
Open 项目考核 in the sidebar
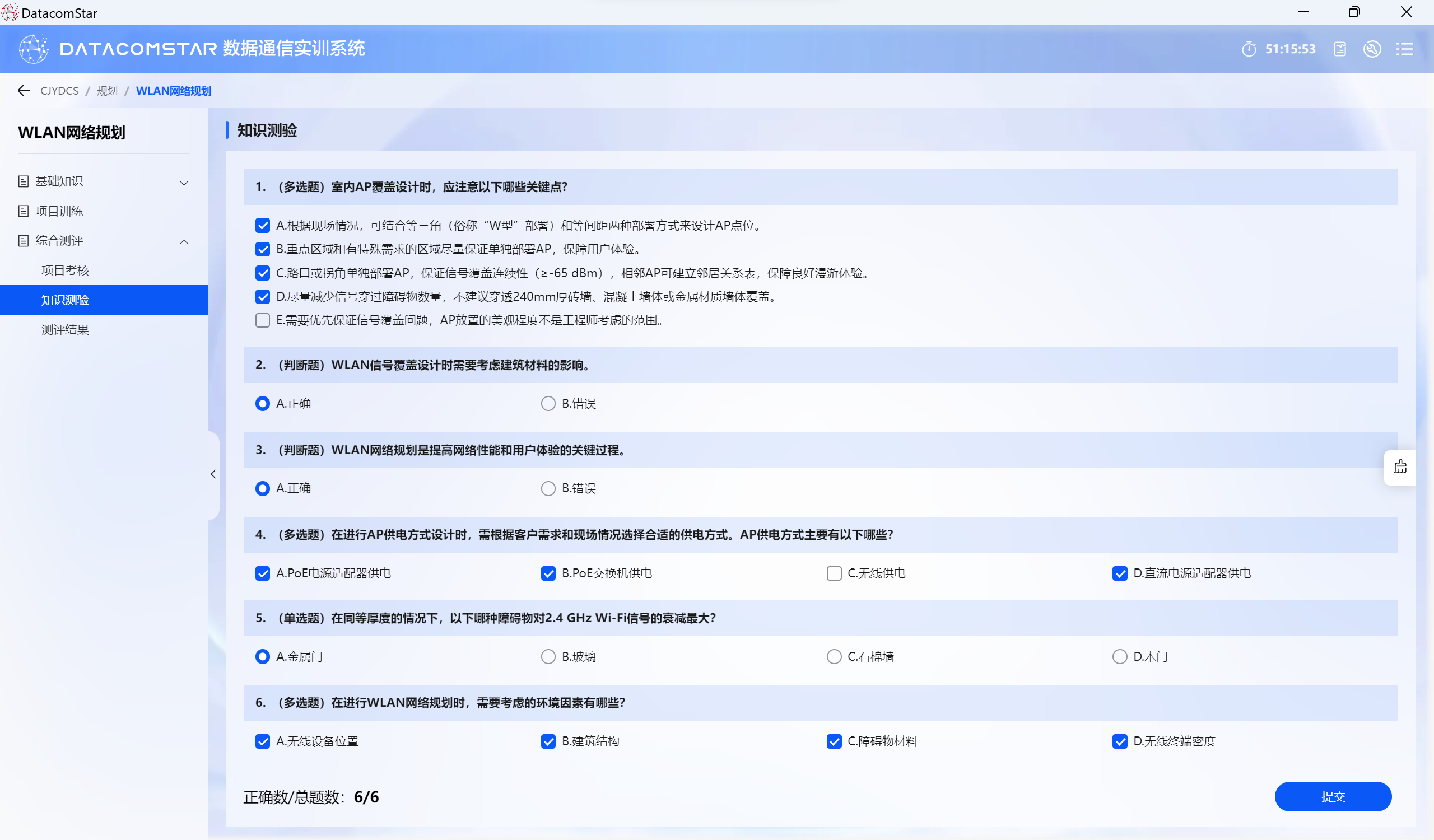[x=66, y=270]
